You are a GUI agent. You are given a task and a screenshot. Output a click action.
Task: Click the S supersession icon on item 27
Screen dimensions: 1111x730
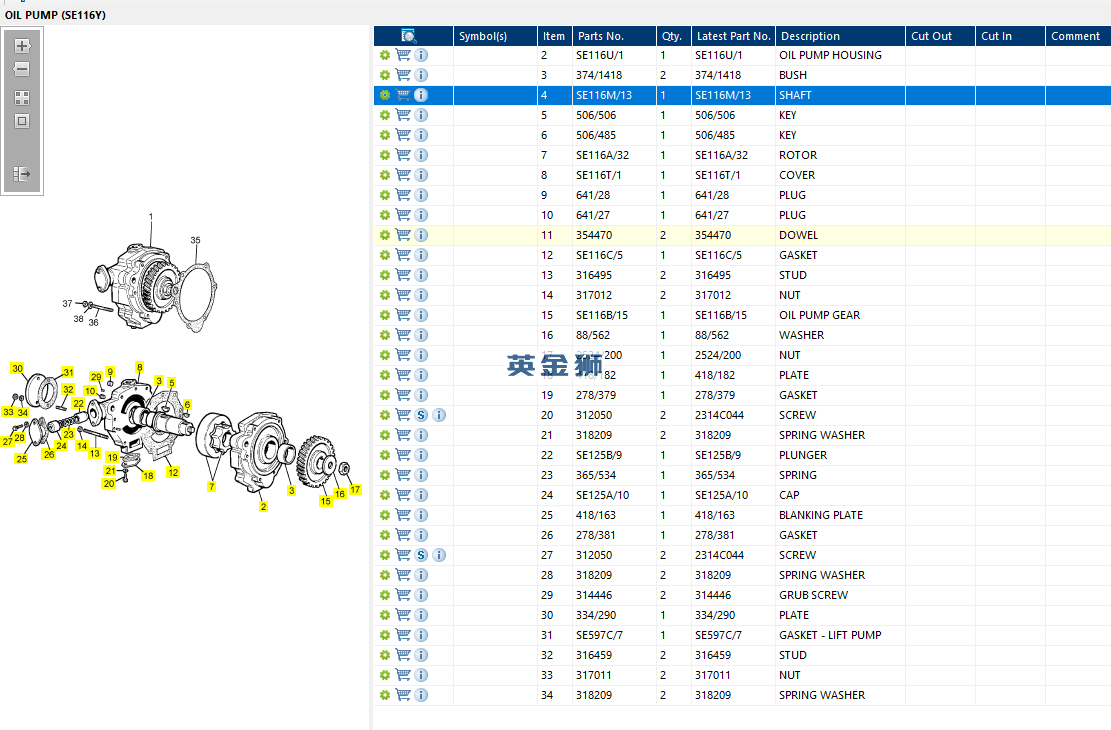(421, 556)
